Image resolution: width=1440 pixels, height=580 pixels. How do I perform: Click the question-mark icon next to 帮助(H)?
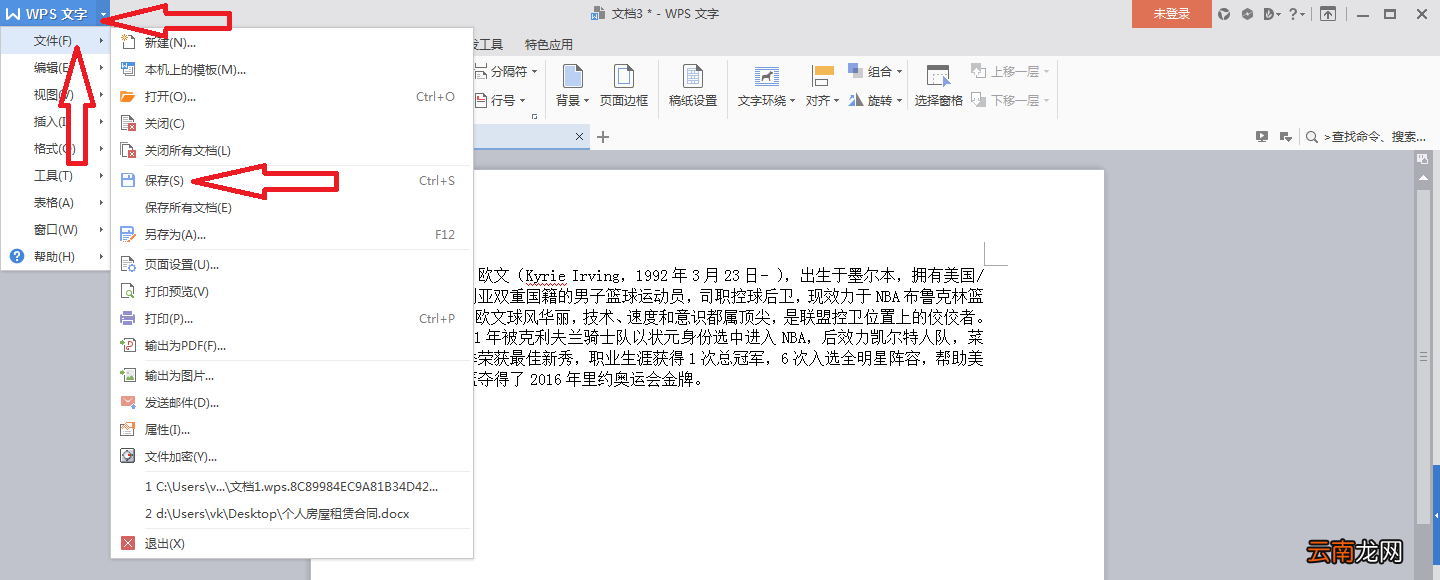16,257
